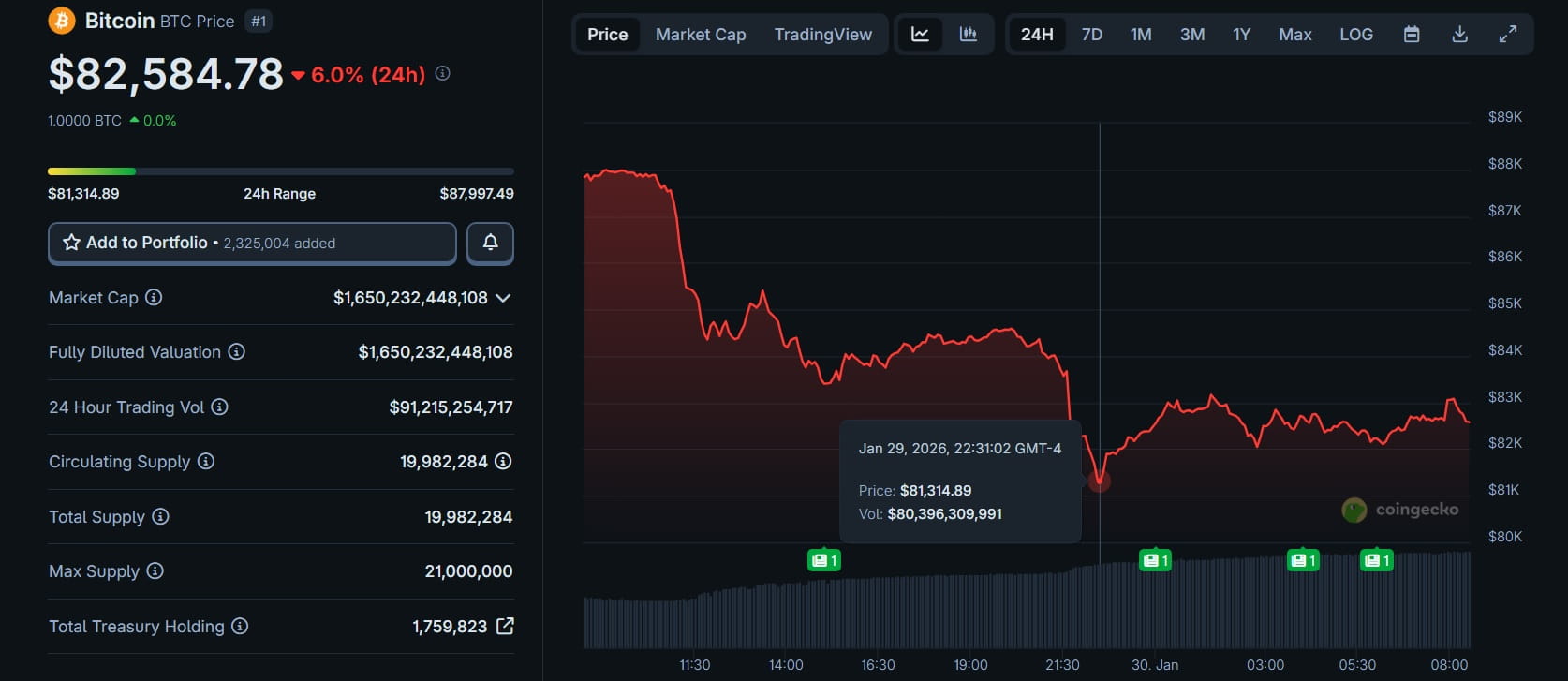The height and width of the screenshot is (681, 1568).
Task: Switch to the Market Cap tab
Action: 700,35
